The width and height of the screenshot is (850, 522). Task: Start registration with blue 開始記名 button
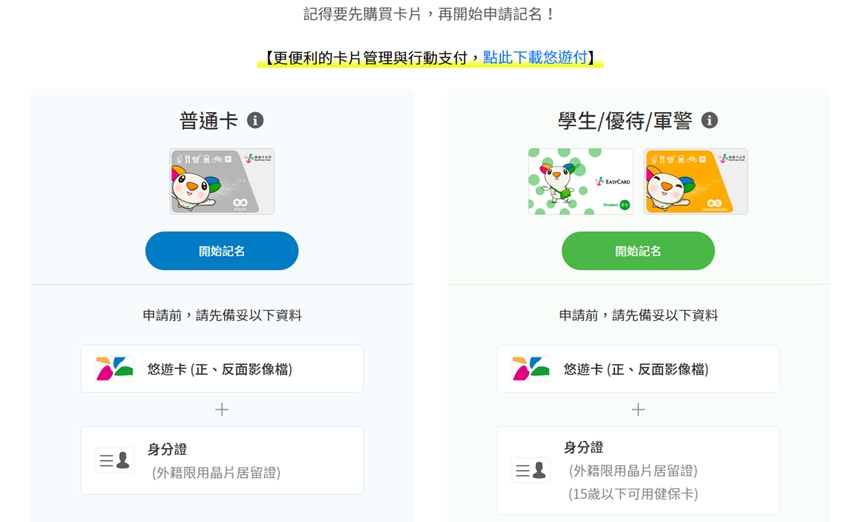tap(222, 251)
